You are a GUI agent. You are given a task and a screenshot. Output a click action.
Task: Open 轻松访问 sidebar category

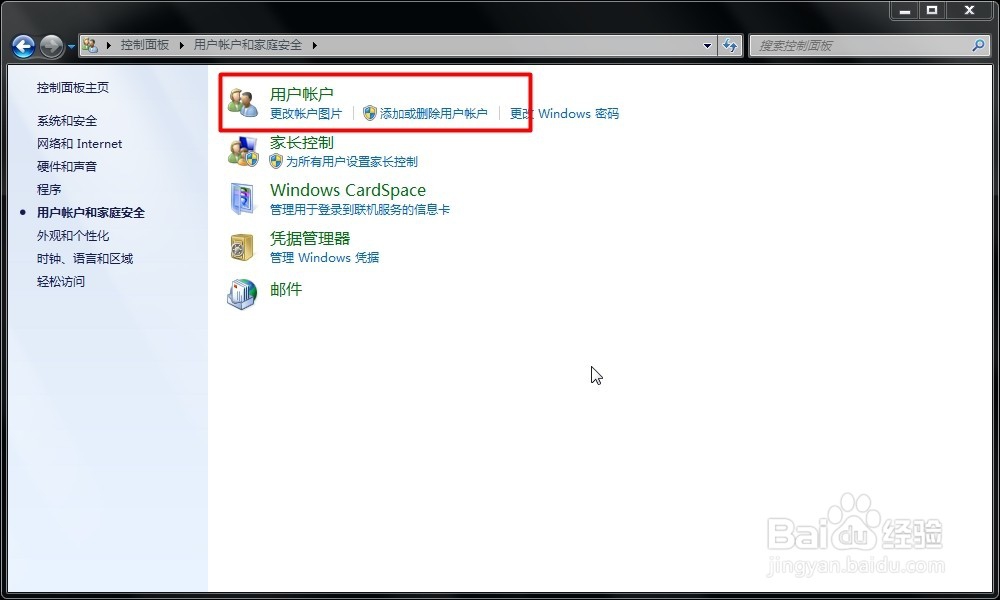point(61,281)
